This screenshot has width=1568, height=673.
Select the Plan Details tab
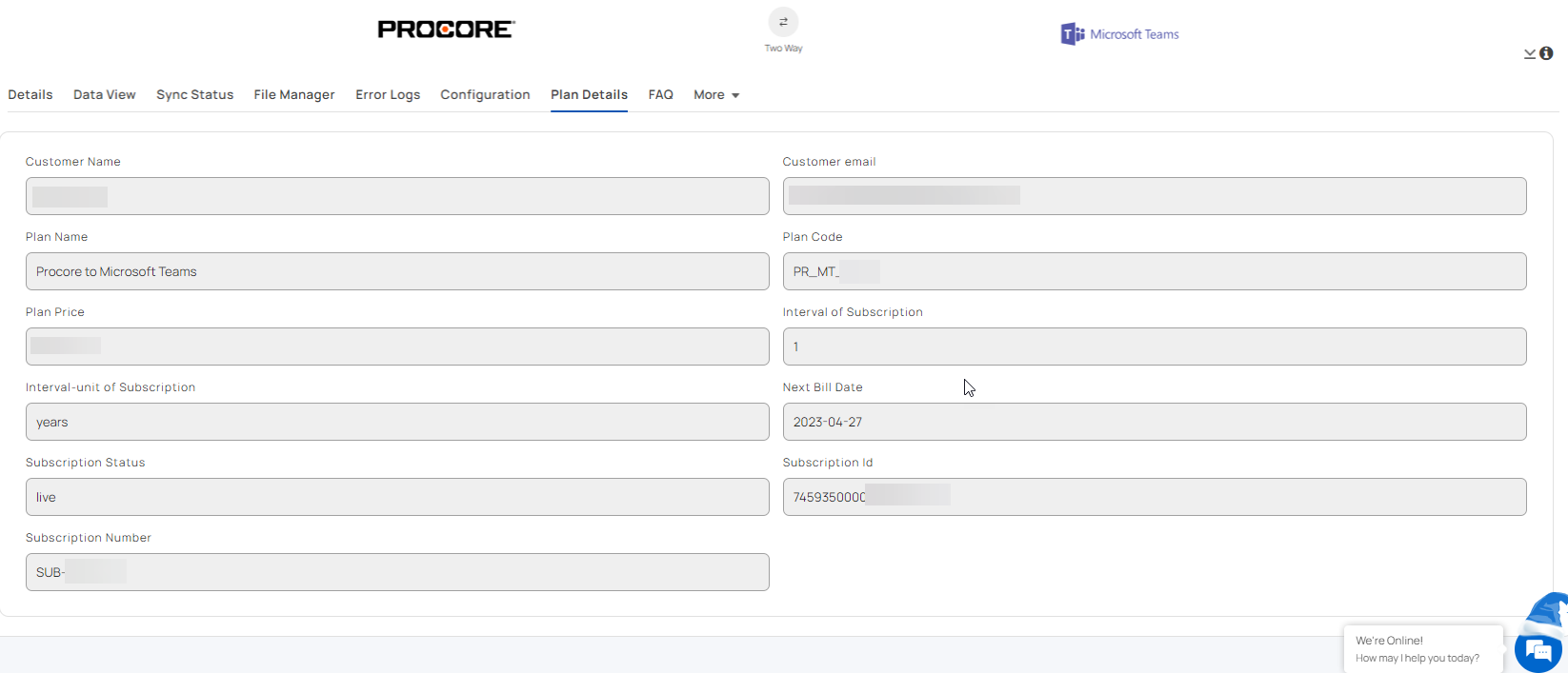click(x=589, y=94)
